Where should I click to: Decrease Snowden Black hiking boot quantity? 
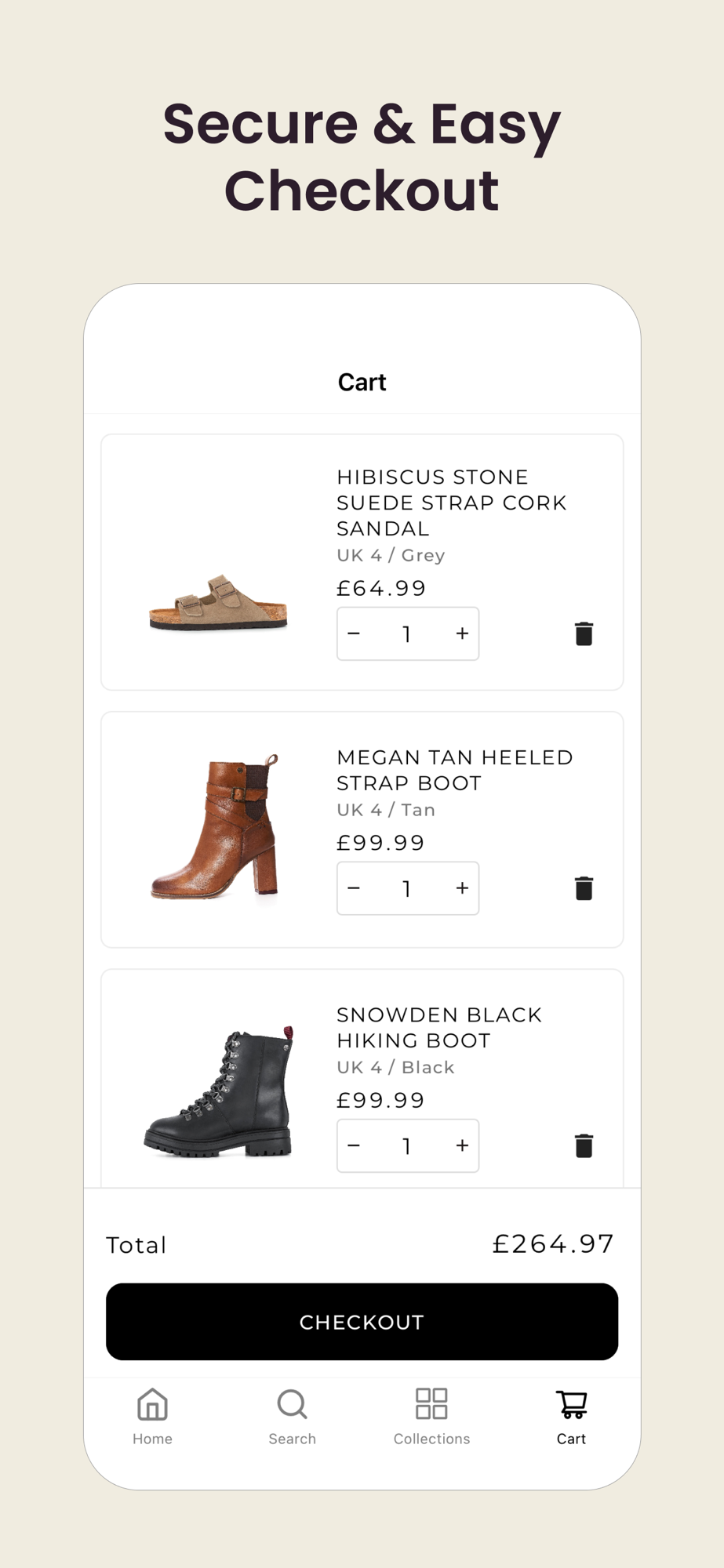354,1145
